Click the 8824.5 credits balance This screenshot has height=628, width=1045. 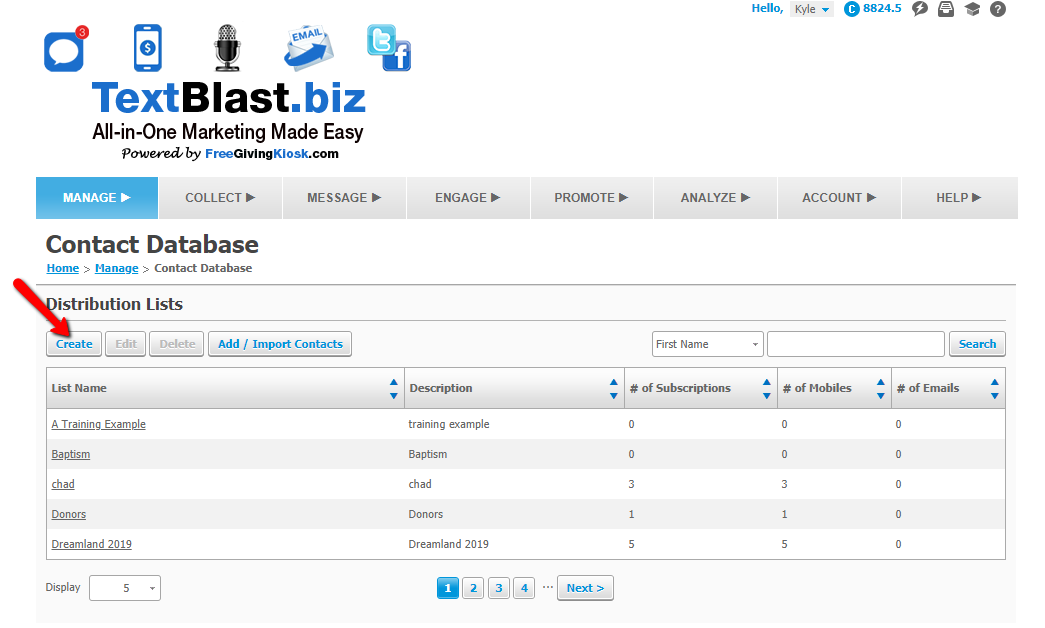click(x=882, y=9)
